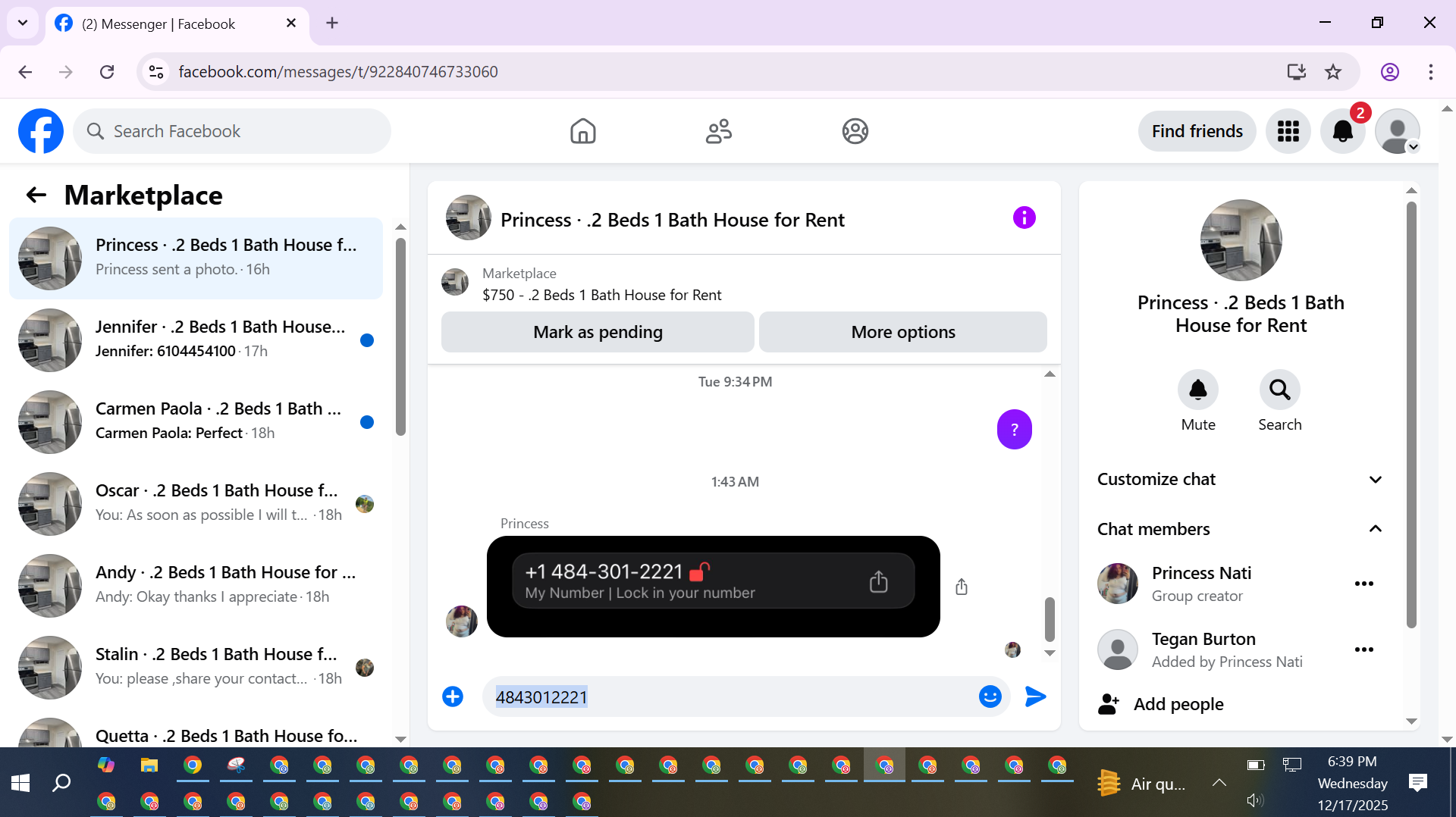
Task: Bookmark this page with star icon
Action: point(1332,72)
